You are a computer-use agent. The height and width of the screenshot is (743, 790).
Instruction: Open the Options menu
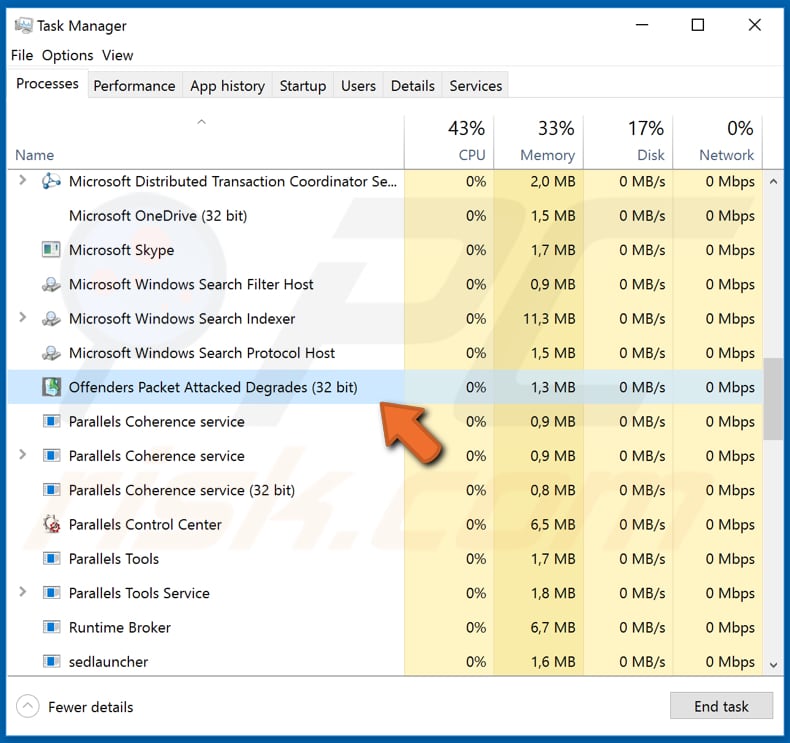point(68,55)
